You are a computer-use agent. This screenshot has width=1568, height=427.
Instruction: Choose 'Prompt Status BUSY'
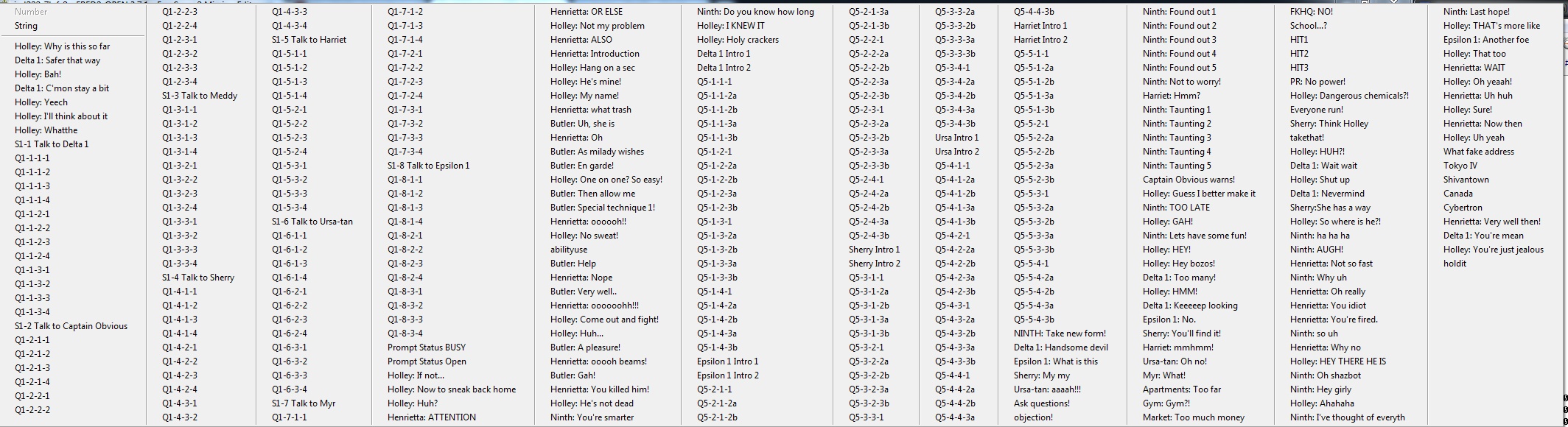coord(427,347)
